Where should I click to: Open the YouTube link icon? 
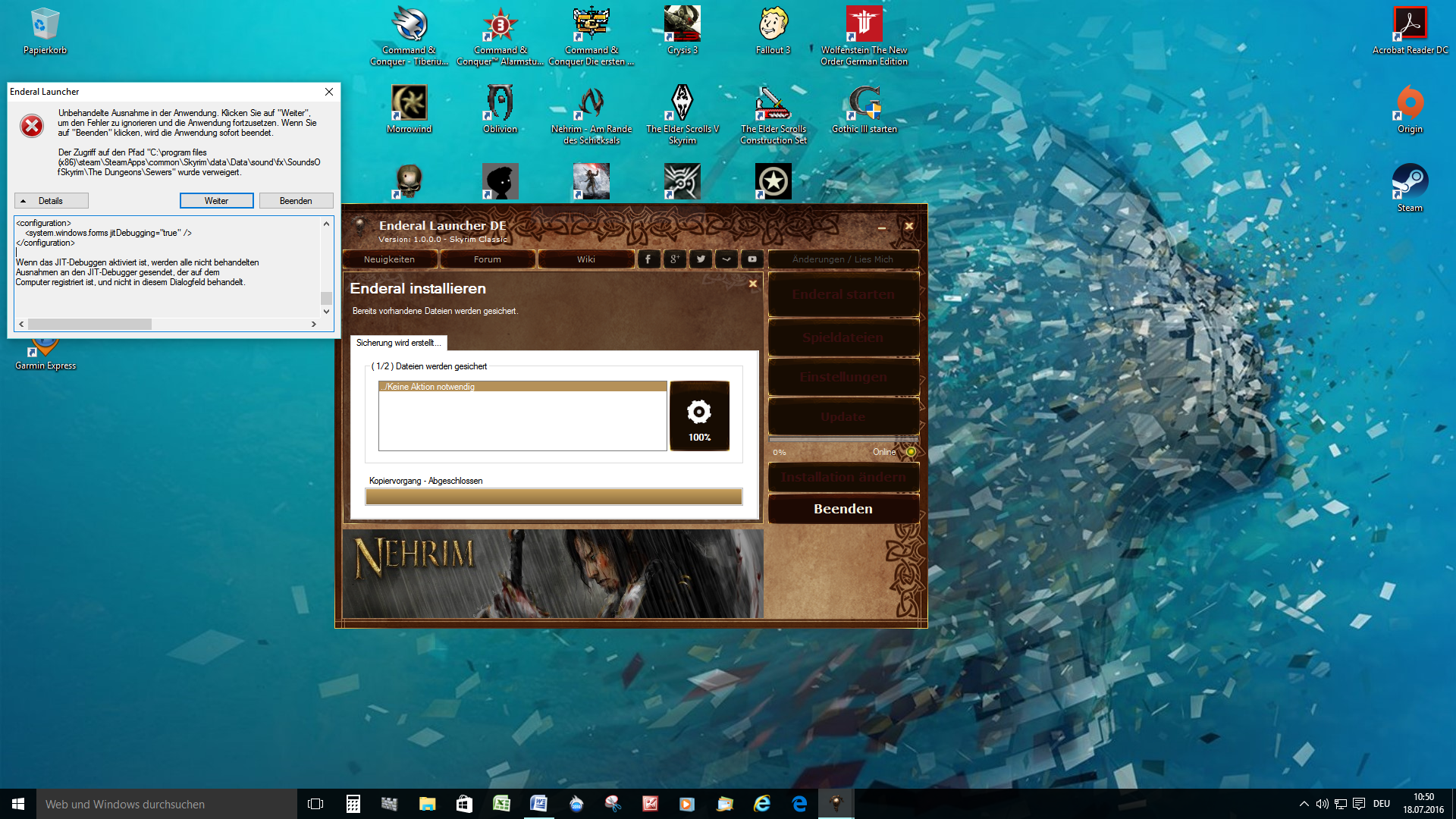point(752,259)
